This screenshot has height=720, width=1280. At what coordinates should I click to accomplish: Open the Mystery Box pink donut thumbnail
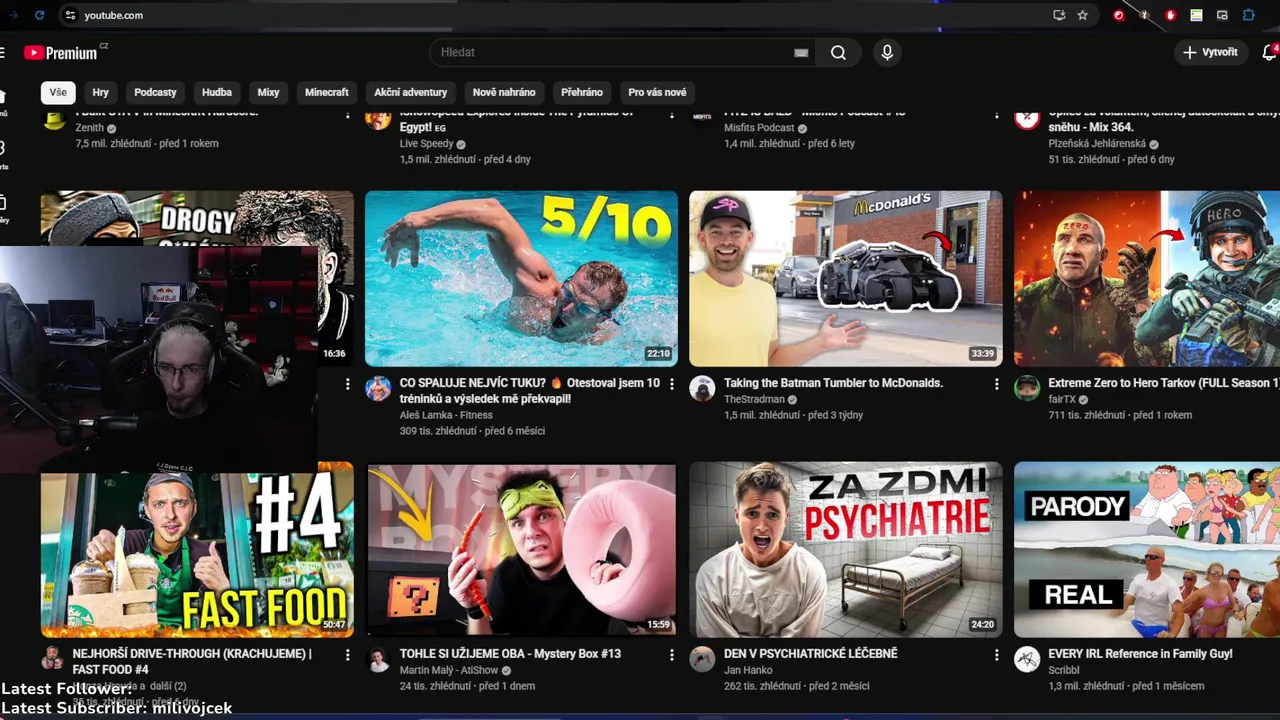pos(521,550)
